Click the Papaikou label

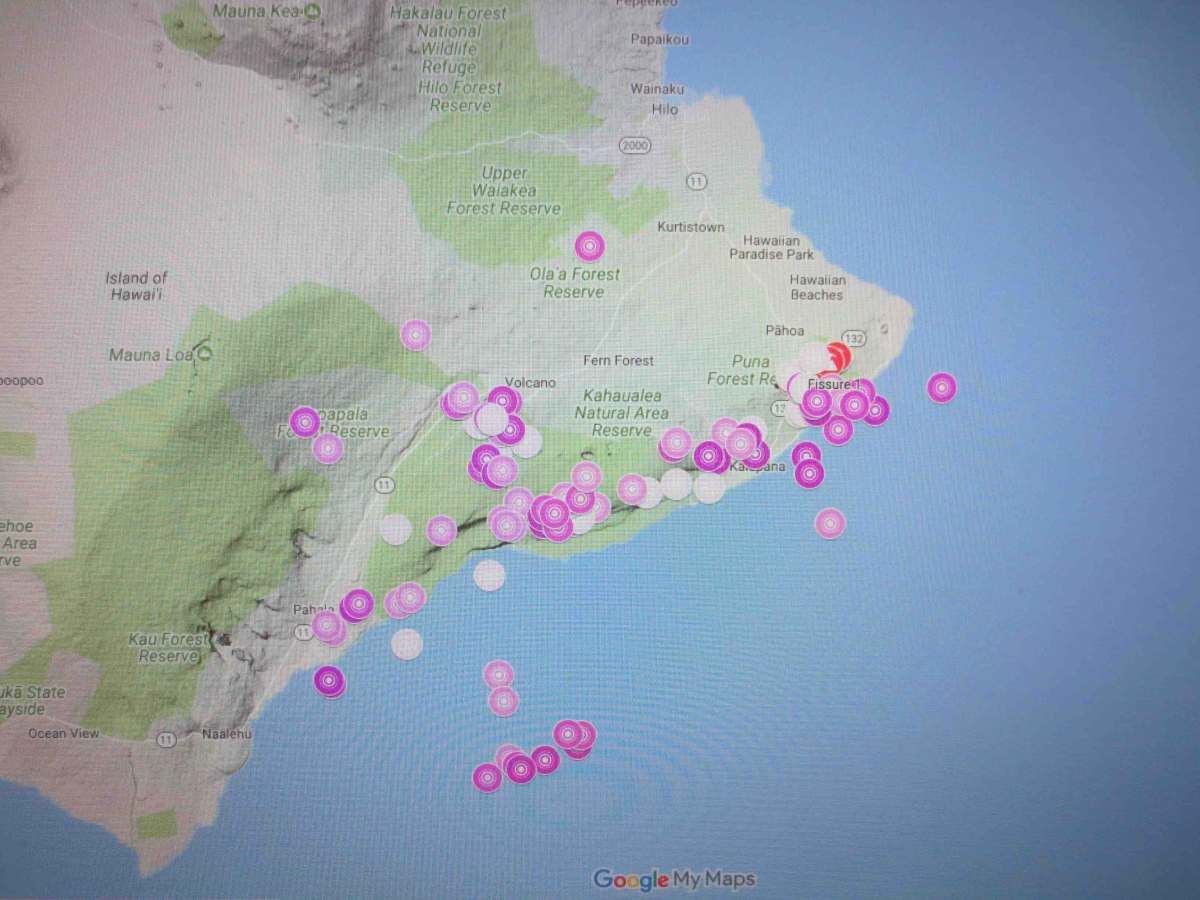coord(660,39)
